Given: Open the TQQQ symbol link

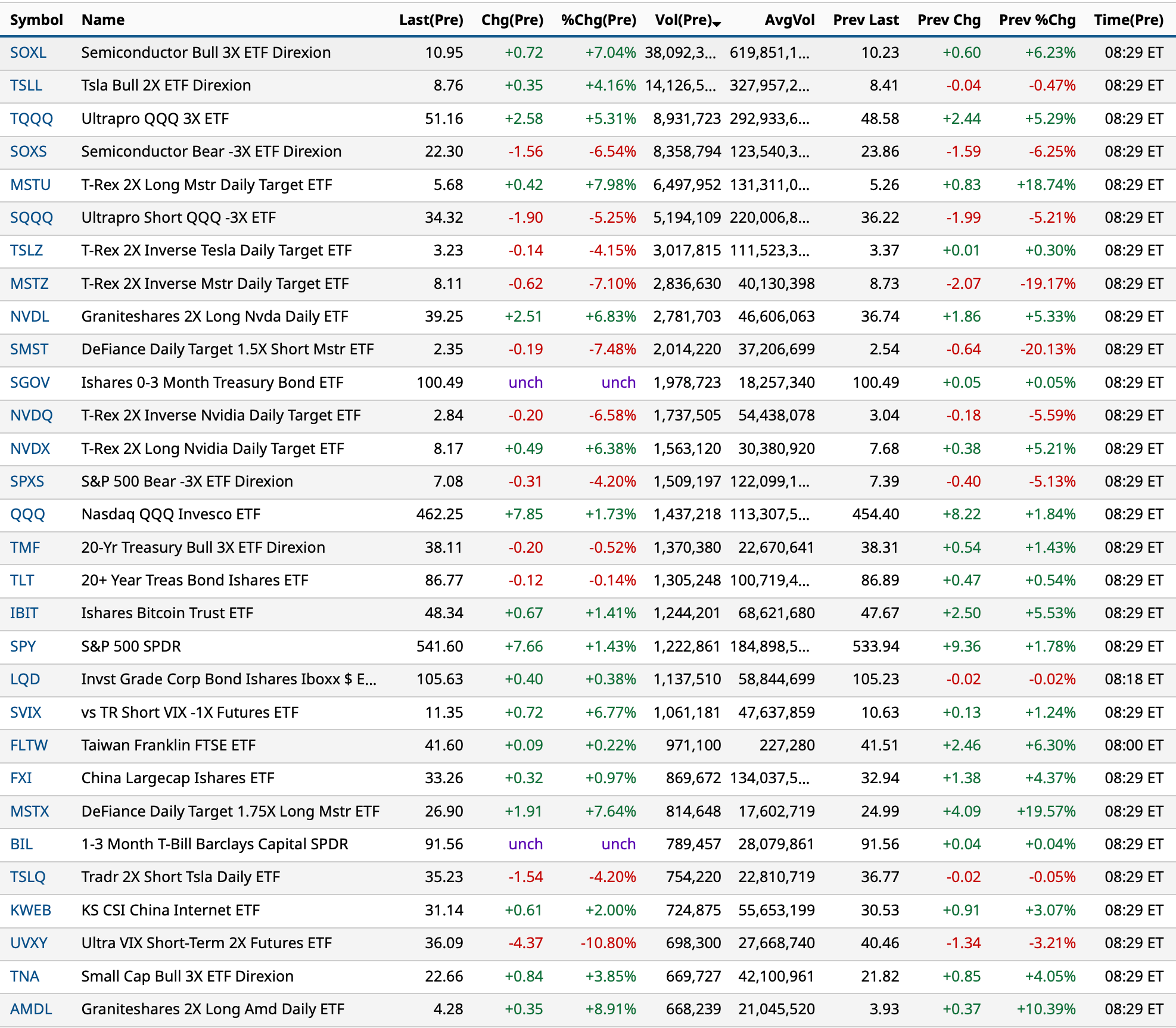Looking at the screenshot, I should [x=32, y=119].
